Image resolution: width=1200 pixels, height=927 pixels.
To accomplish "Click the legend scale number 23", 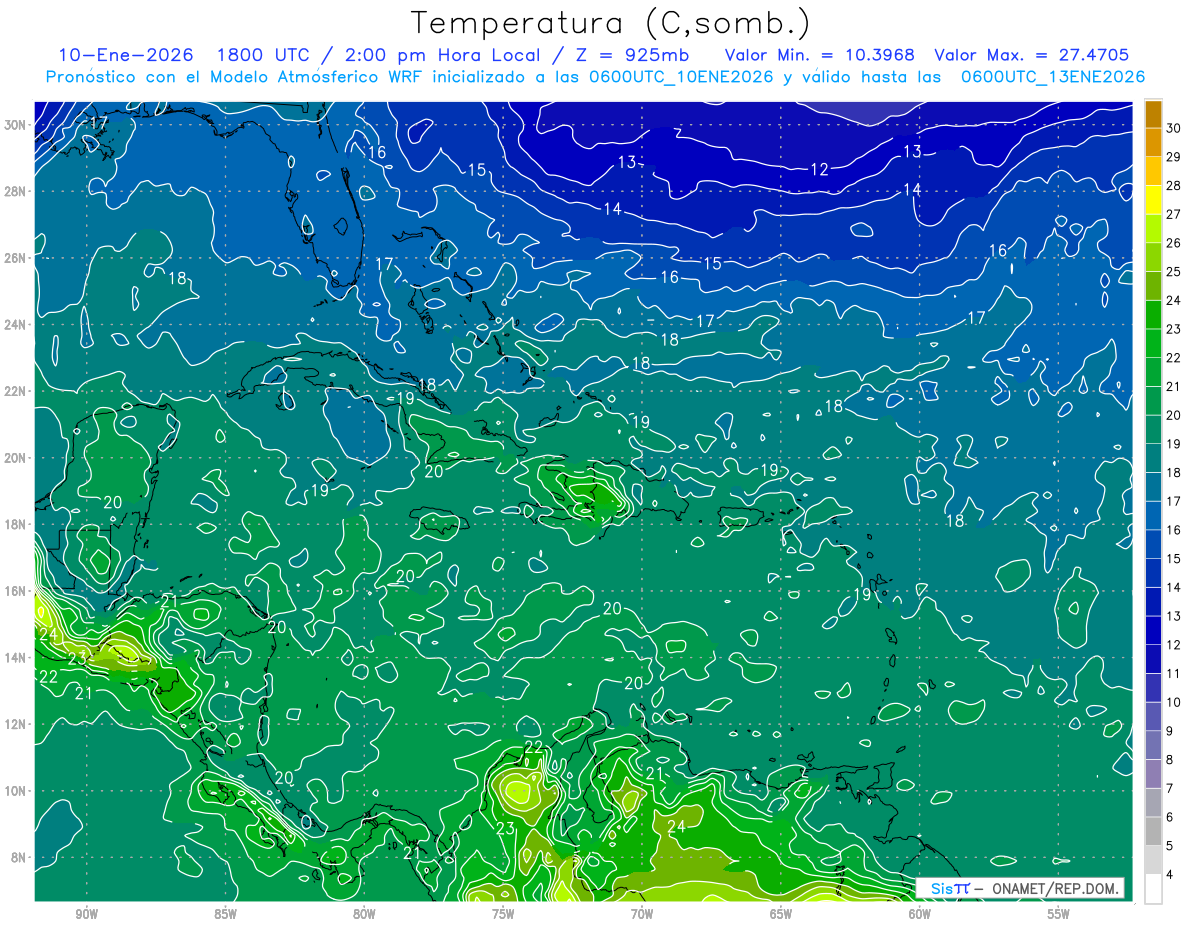I will click(1174, 329).
